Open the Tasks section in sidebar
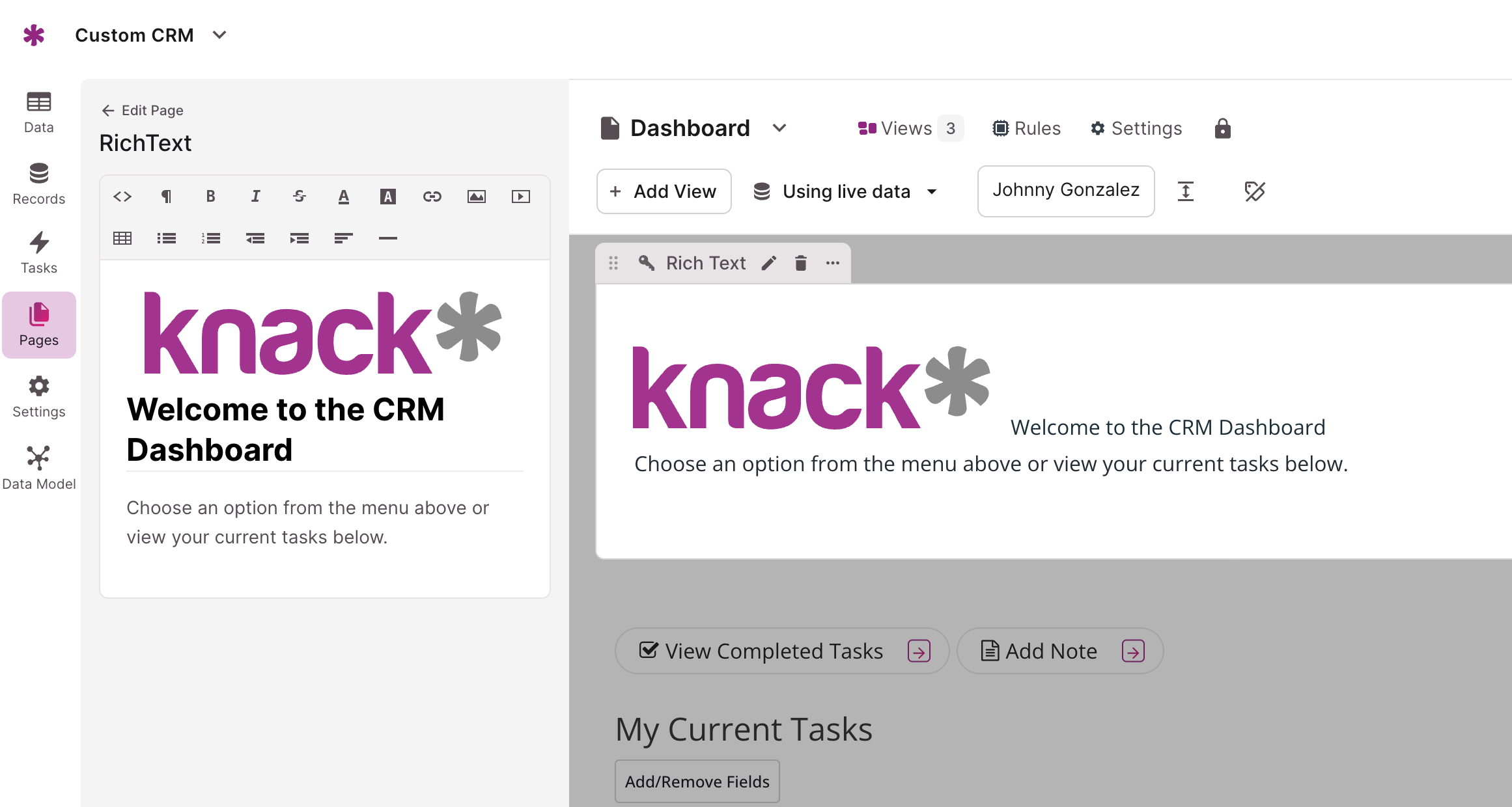The height and width of the screenshot is (807, 1512). pos(39,253)
